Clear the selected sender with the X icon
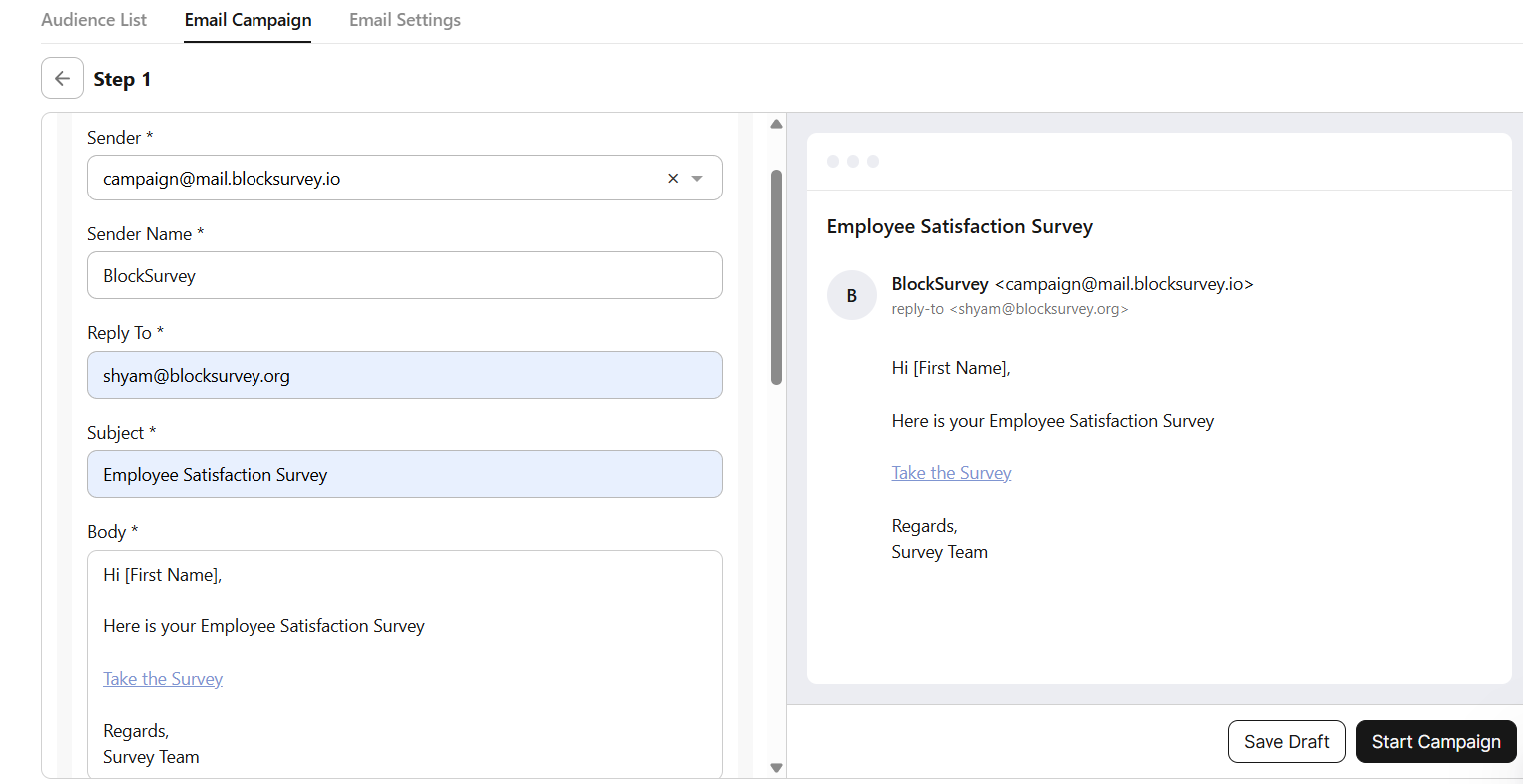The width and height of the screenshot is (1523, 784). tap(673, 179)
